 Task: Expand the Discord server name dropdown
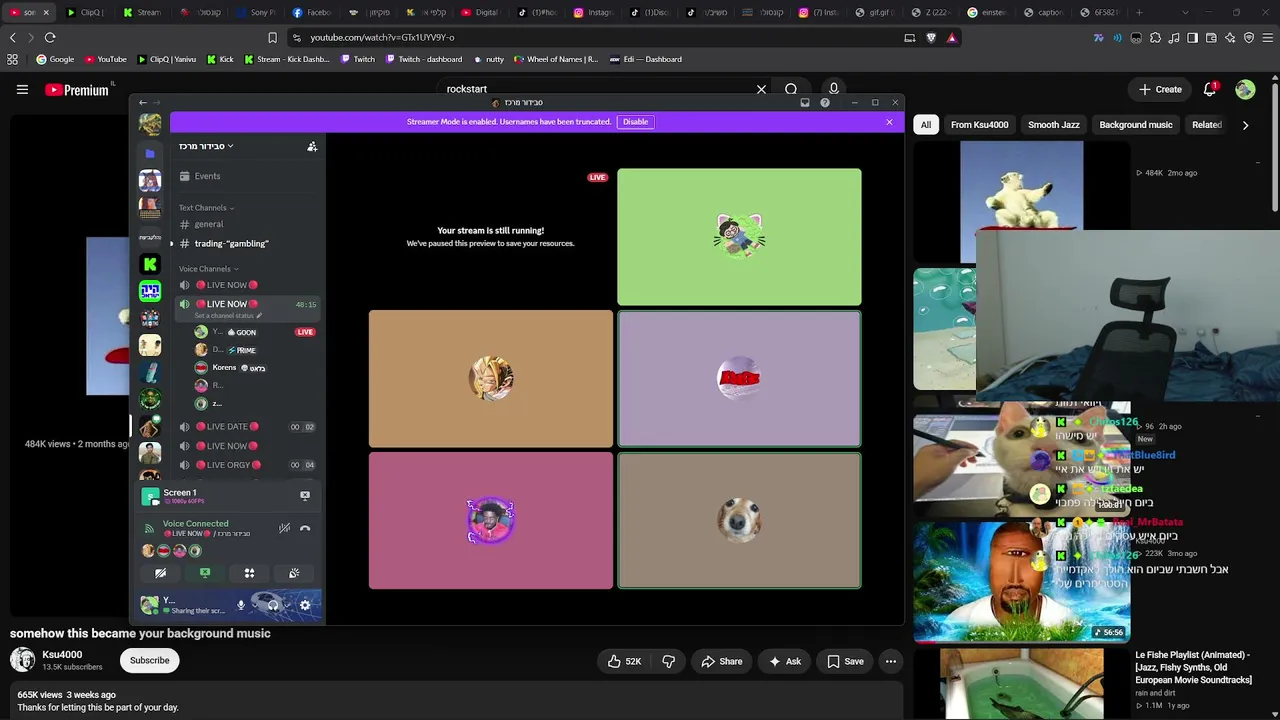click(206, 146)
